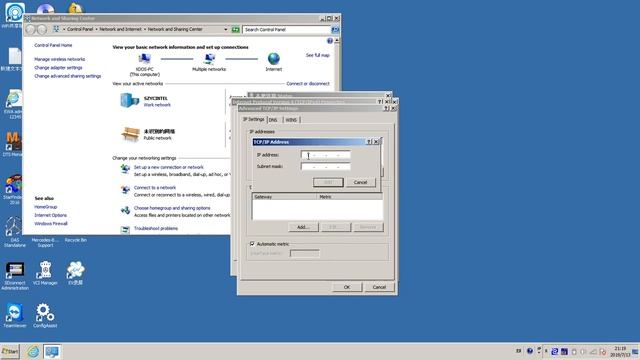Open the EWA admin desktop shortcut

(13, 104)
